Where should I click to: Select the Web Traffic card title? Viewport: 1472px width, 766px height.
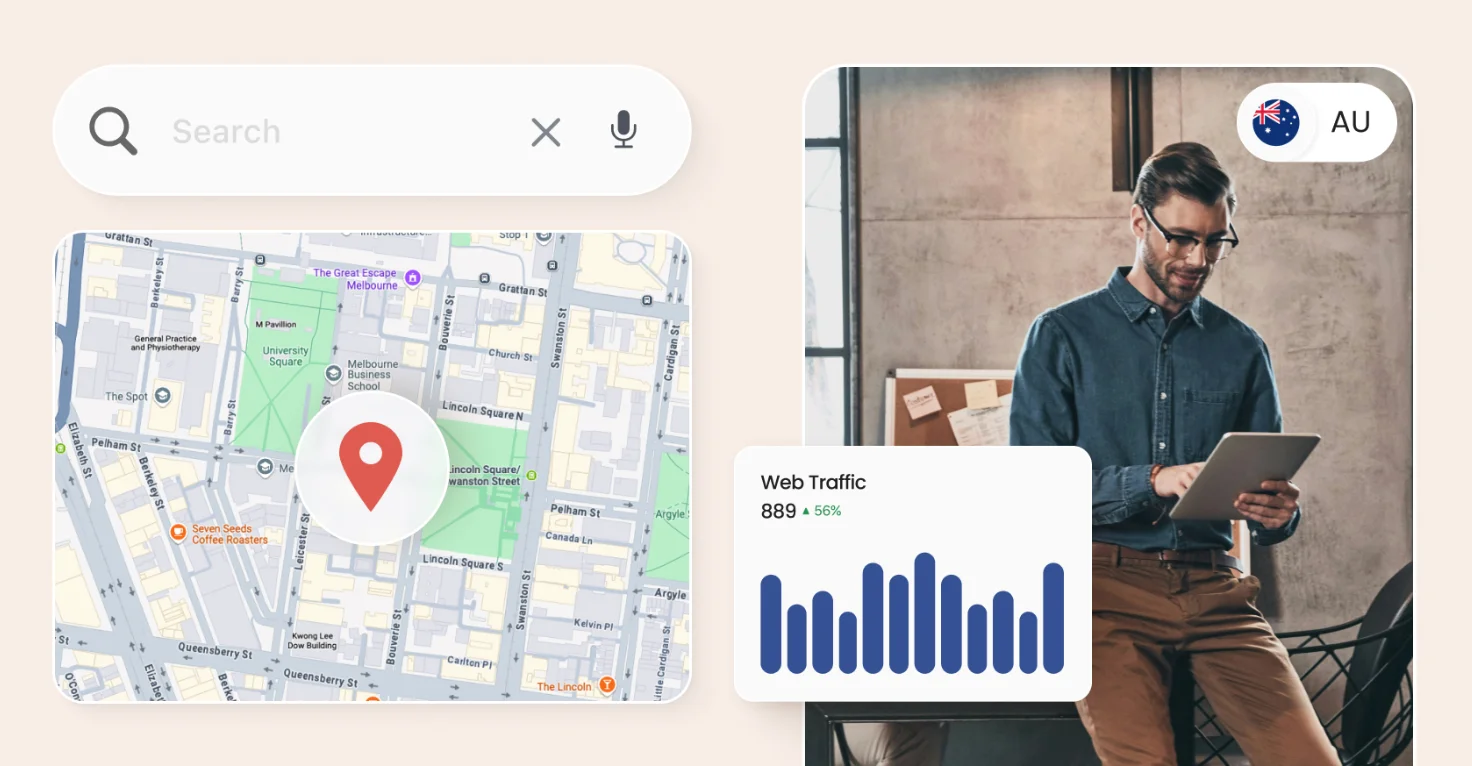[x=813, y=482]
